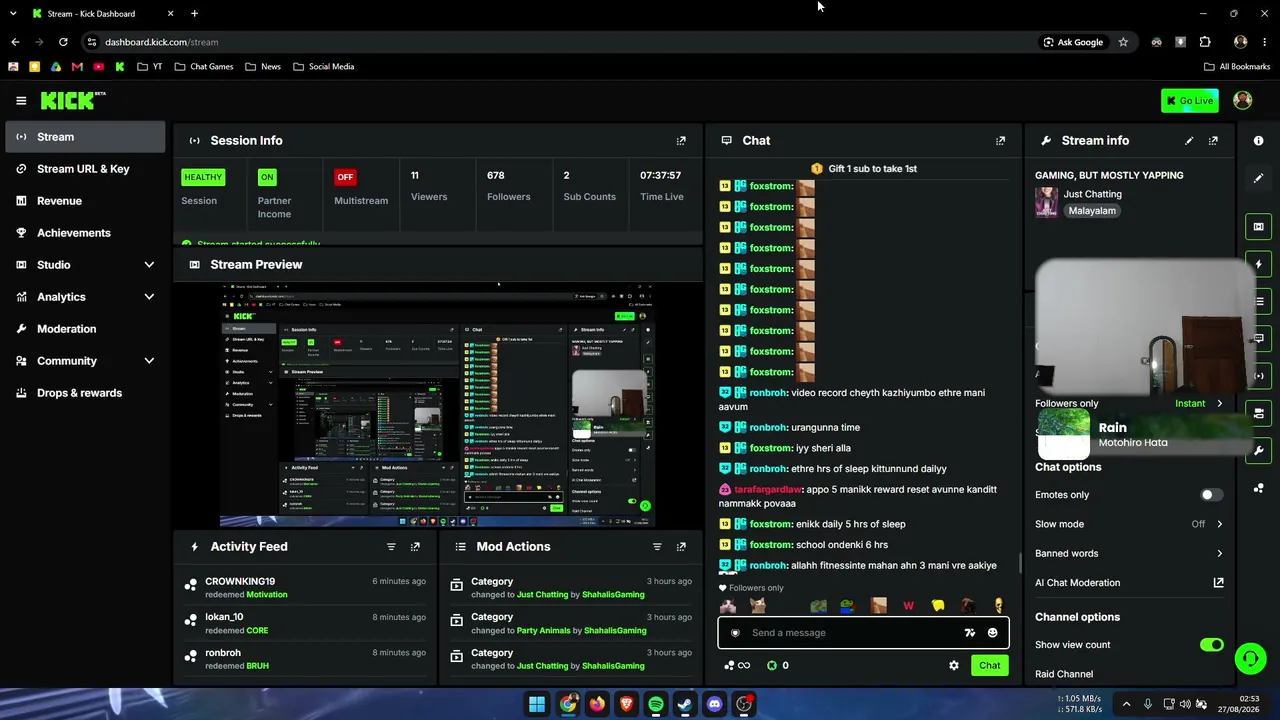Image resolution: width=1280 pixels, height=720 pixels.
Task: Open the All Bookmarks folder
Action: (1237, 67)
